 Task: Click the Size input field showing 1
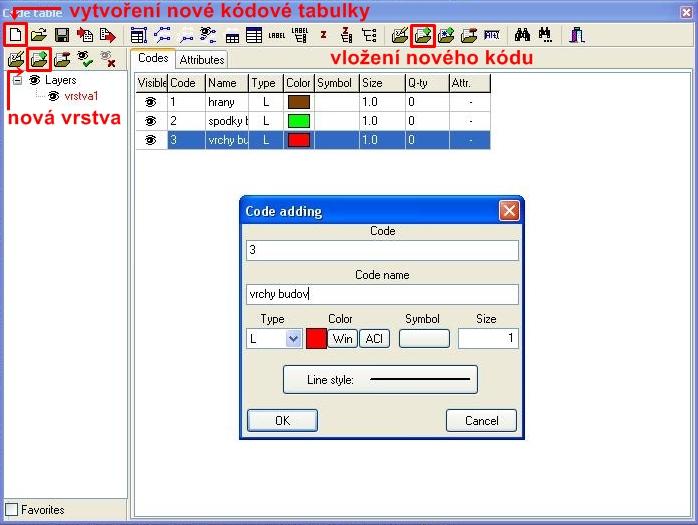pos(488,339)
